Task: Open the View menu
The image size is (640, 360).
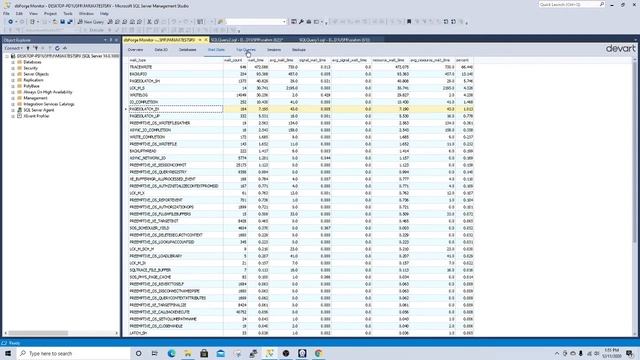Action: tap(33, 13)
